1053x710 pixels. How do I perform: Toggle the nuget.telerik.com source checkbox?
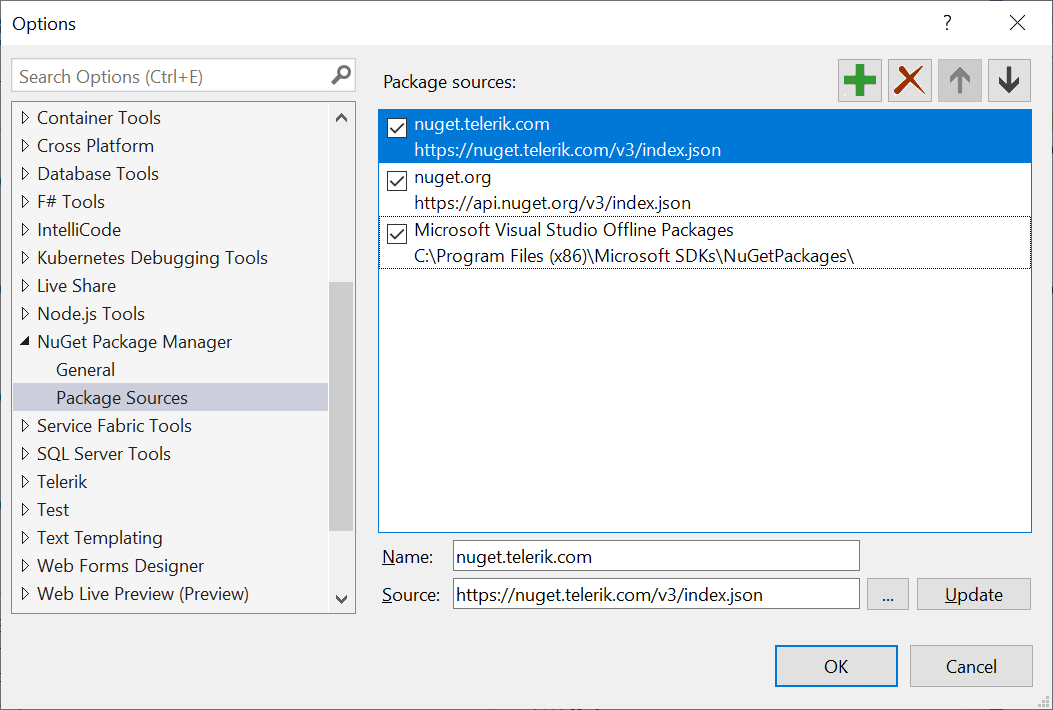(396, 128)
